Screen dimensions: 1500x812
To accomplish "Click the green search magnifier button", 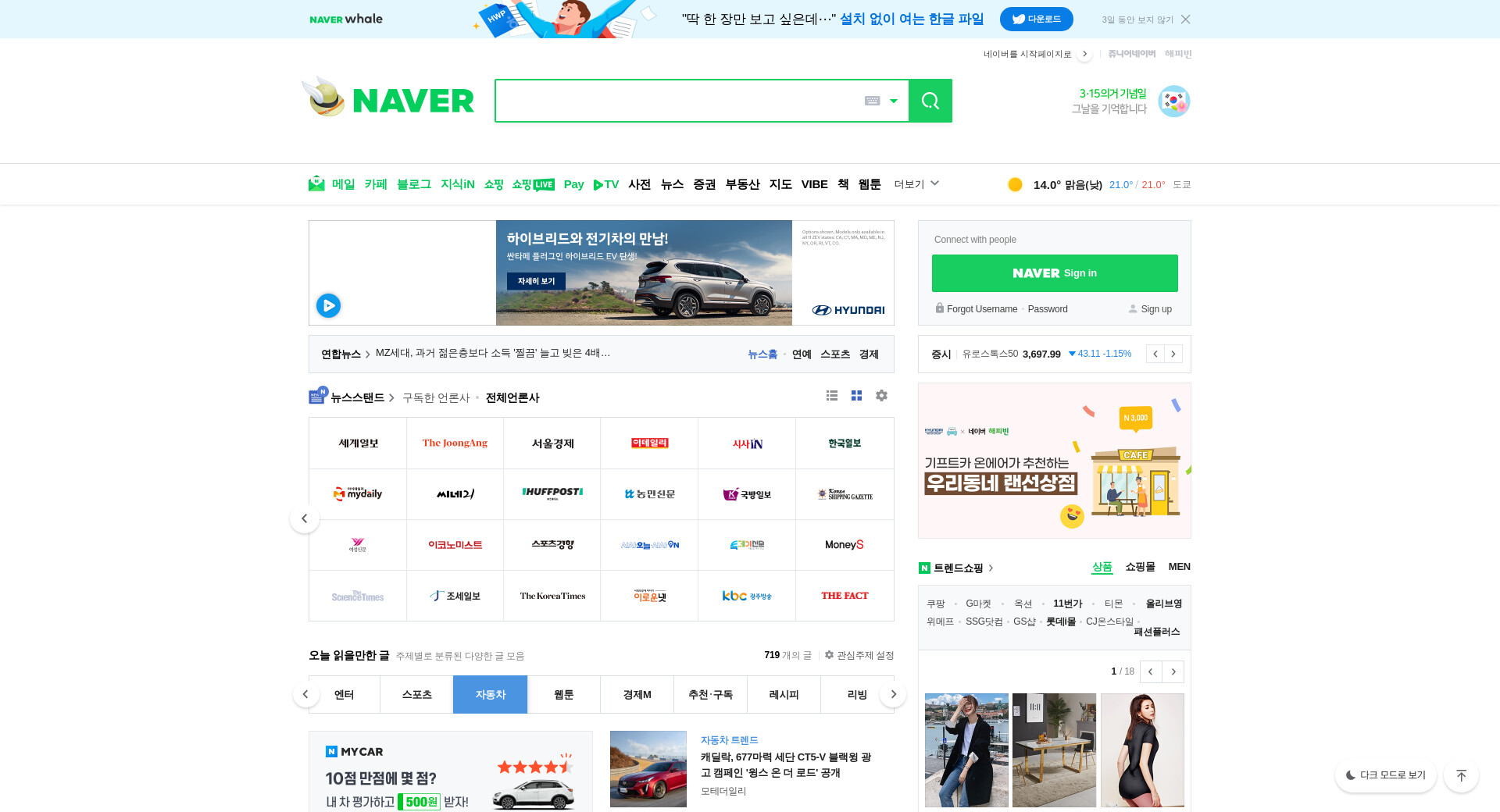I will pos(930,101).
